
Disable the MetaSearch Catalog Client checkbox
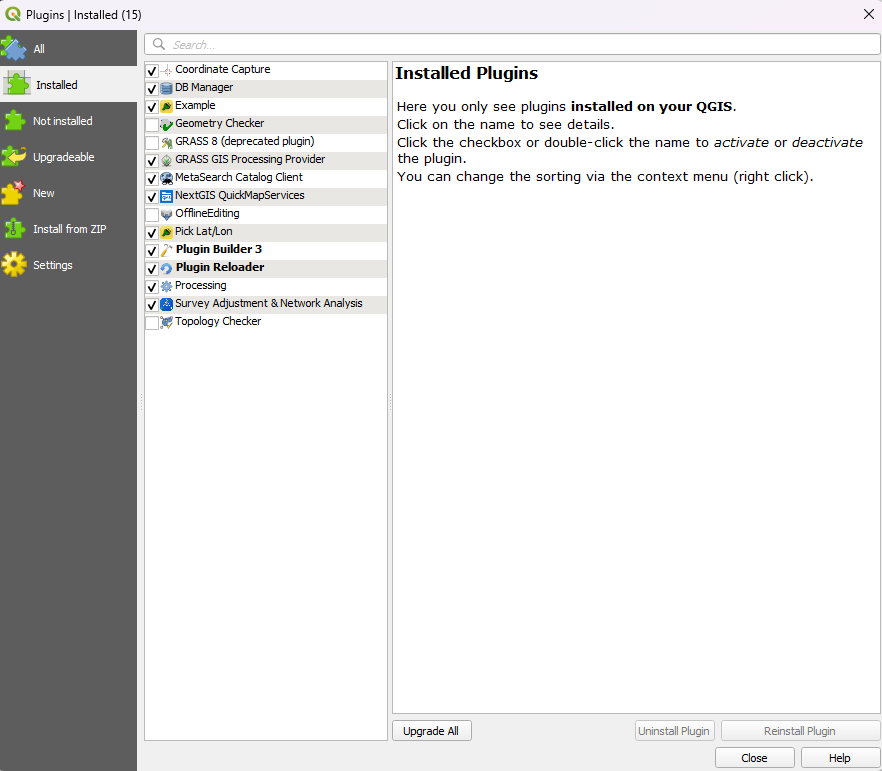click(152, 179)
